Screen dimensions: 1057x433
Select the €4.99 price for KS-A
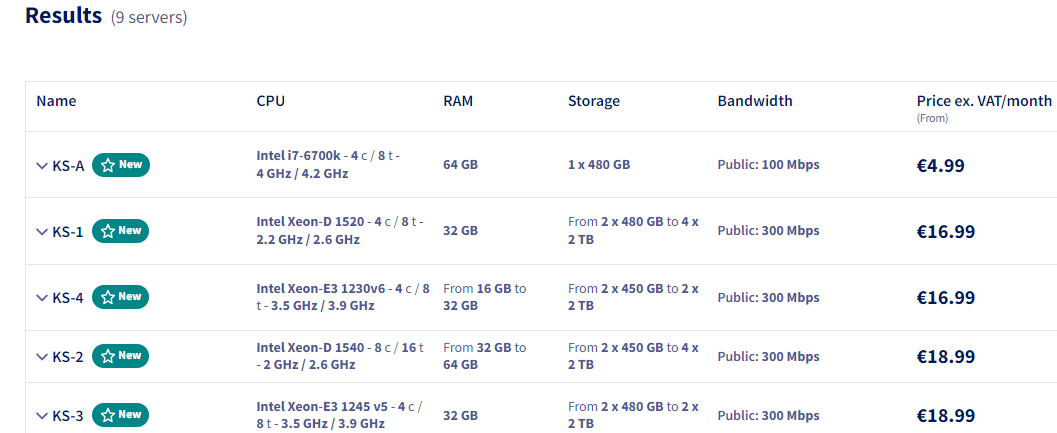pos(940,165)
